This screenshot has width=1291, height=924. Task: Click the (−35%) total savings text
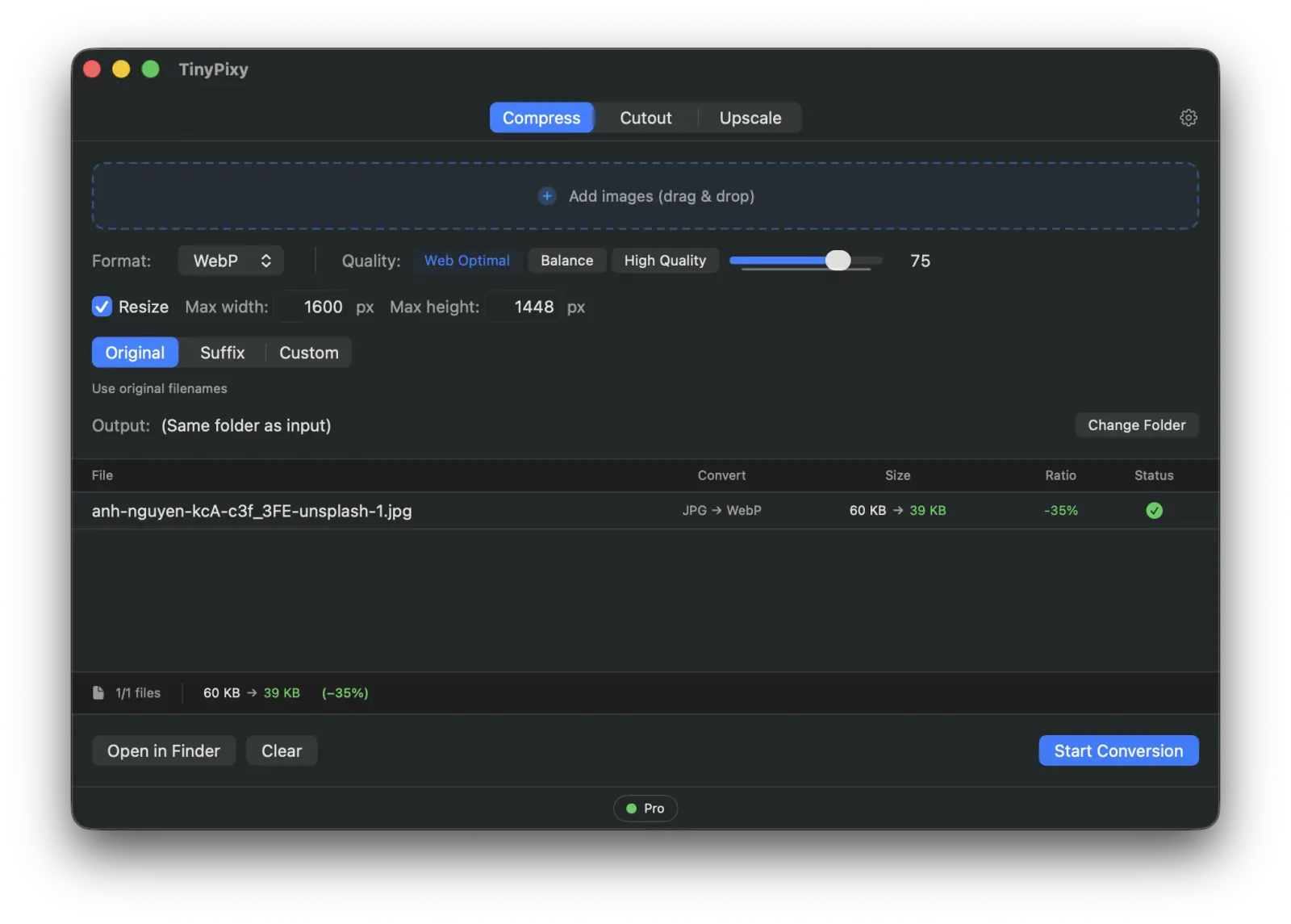[345, 692]
